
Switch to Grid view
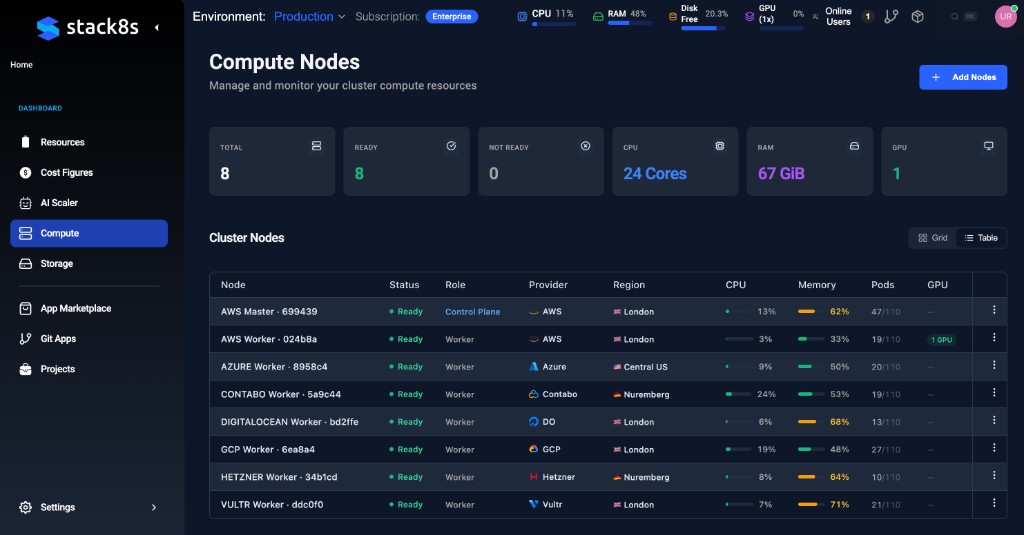[x=933, y=238]
